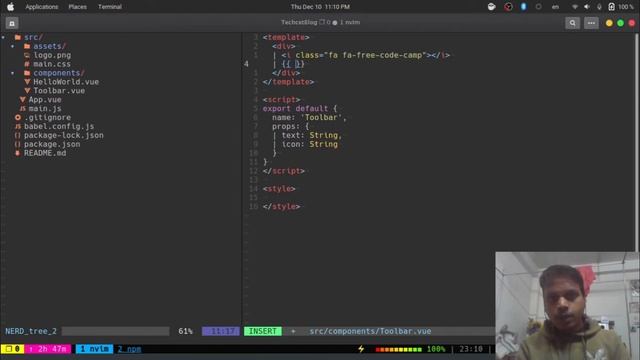The height and width of the screenshot is (360, 640).
Task: Open the terminal three-dots menu button
Action: [x=591, y=23]
